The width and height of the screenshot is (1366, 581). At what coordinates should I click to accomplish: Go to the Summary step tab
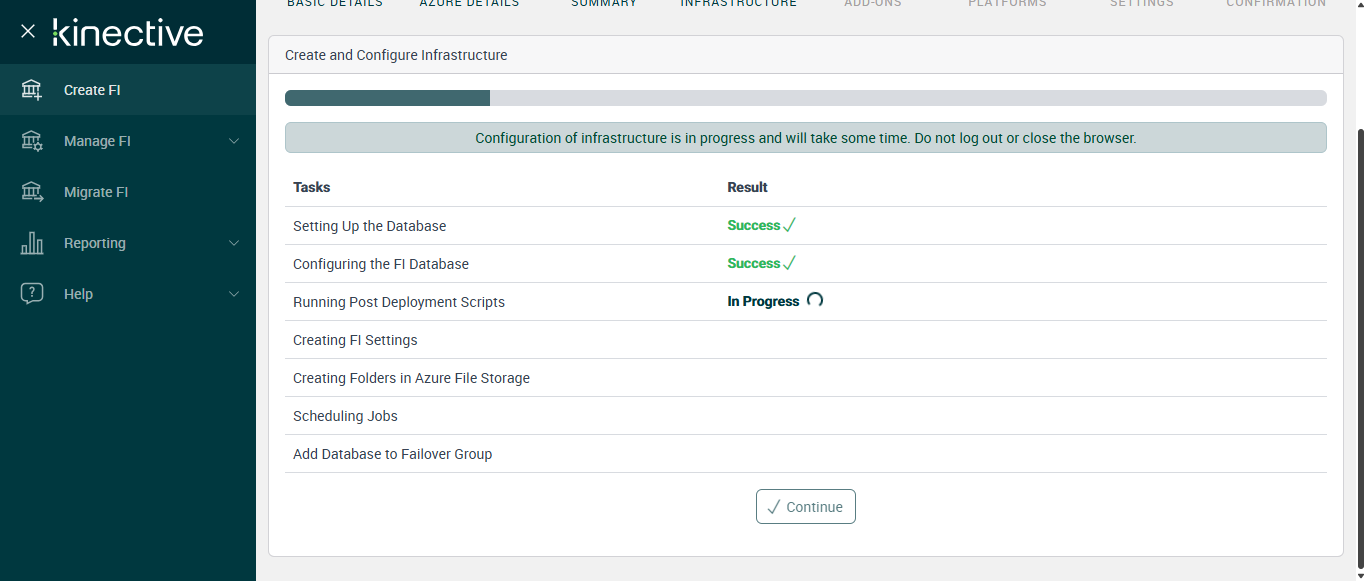coord(603,4)
